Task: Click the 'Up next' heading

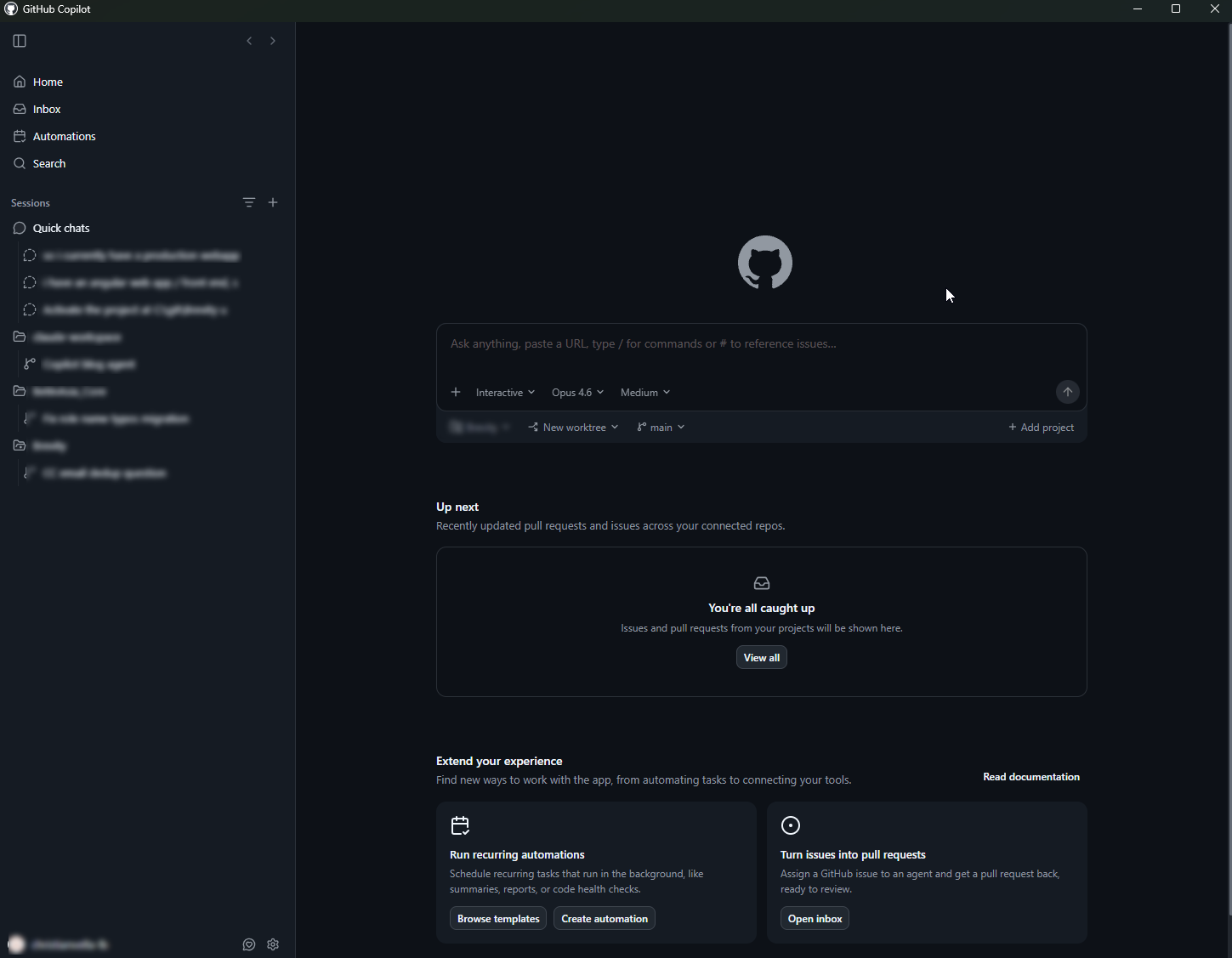Action: click(x=457, y=507)
